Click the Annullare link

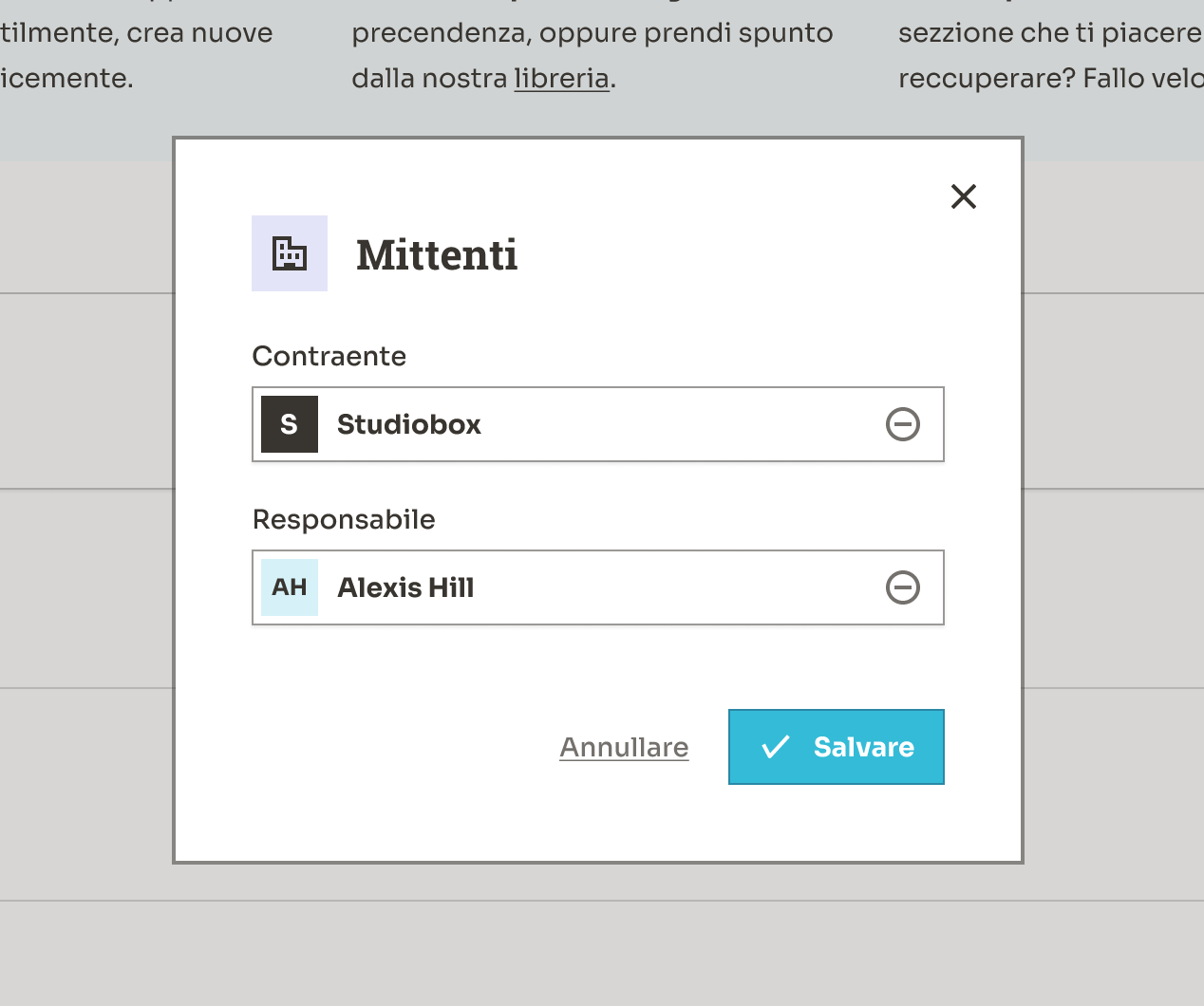[x=624, y=747]
